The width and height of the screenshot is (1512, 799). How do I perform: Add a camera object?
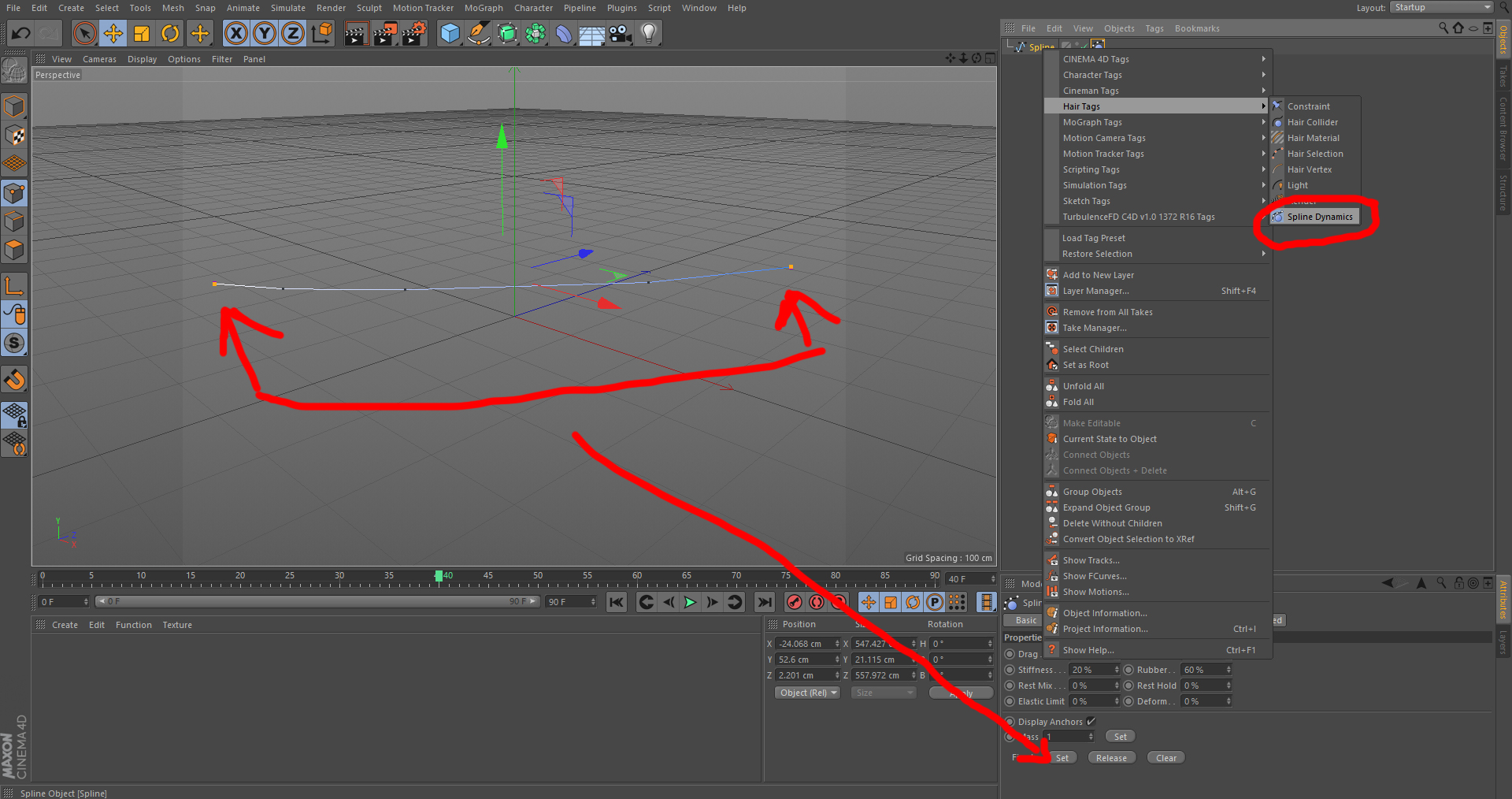pyautogui.click(x=621, y=33)
